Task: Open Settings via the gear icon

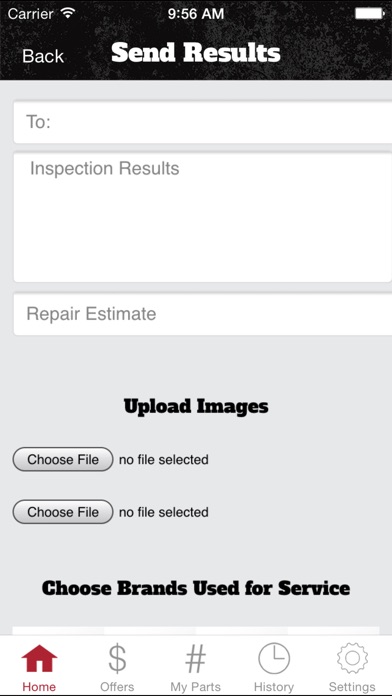Action: pos(352,659)
